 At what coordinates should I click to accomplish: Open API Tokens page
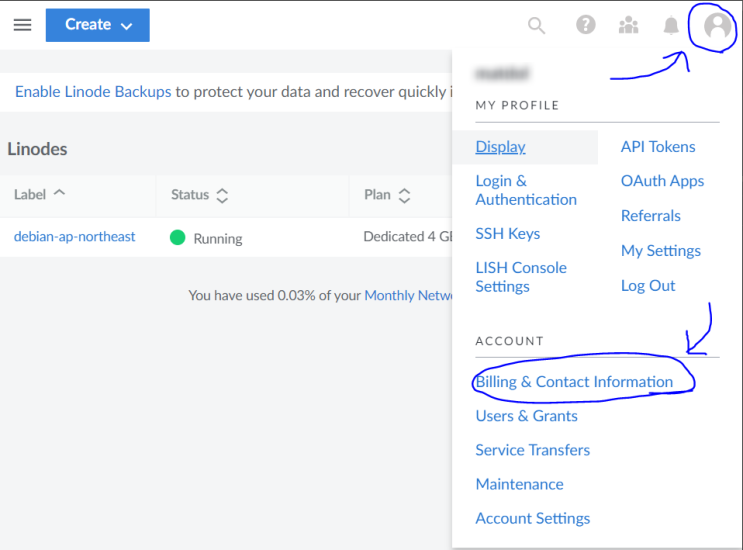click(658, 147)
